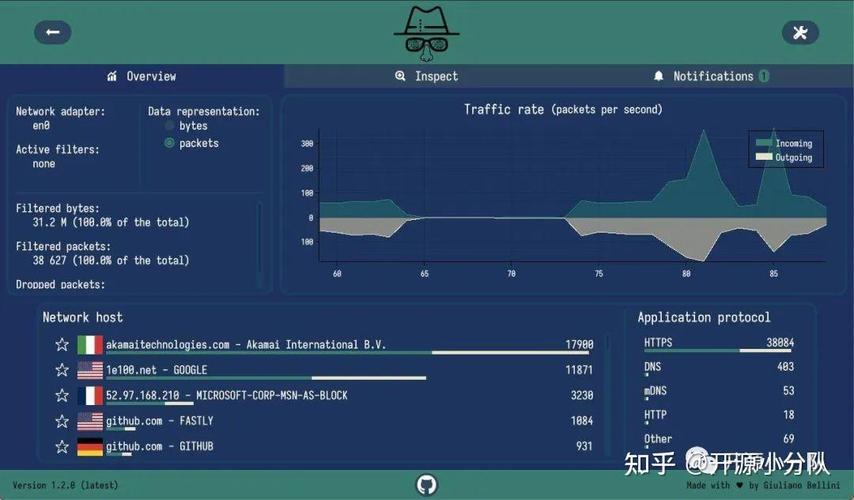Star the 52.97.168.210 Microsoft host
Image resolution: width=854 pixels, height=500 pixels.
tap(62, 395)
